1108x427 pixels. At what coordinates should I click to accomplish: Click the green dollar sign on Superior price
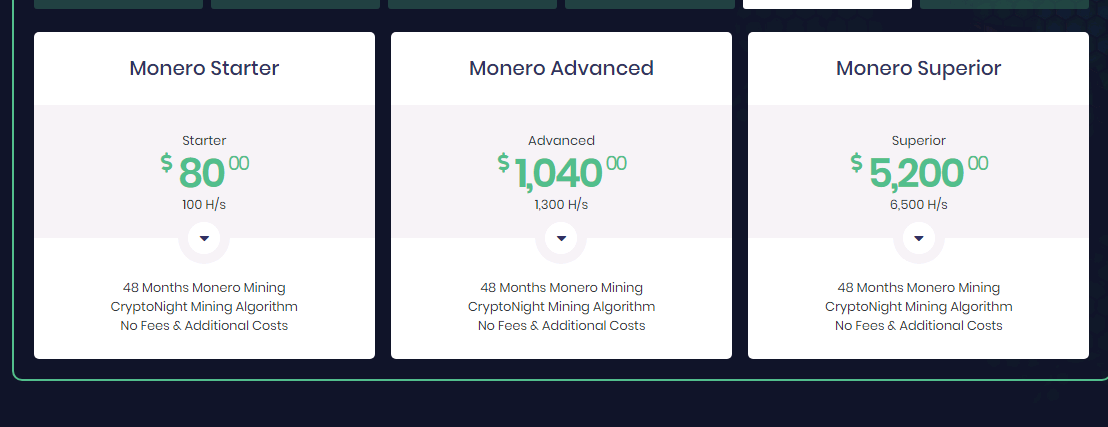(856, 163)
